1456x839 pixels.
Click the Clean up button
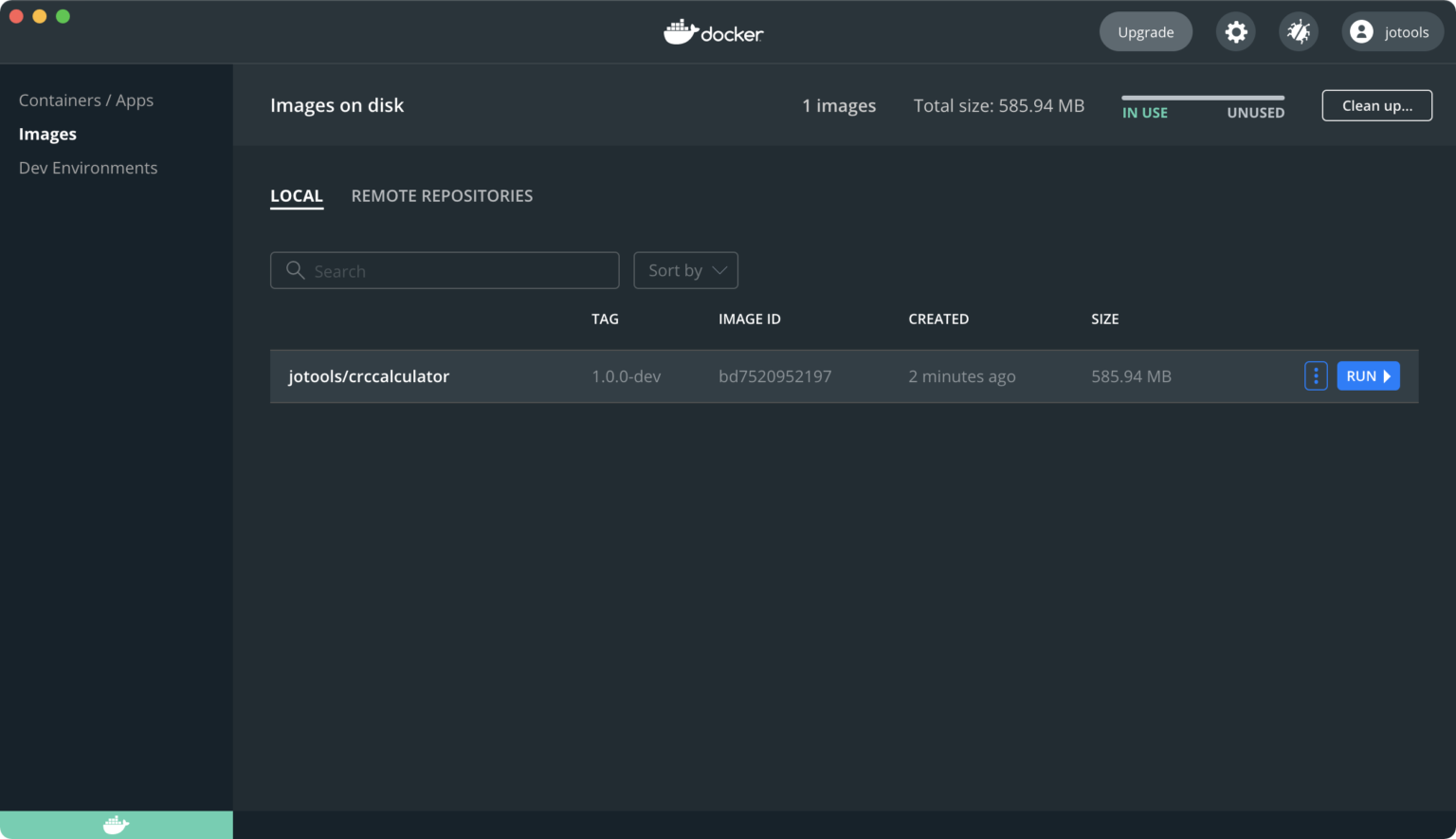coord(1376,105)
